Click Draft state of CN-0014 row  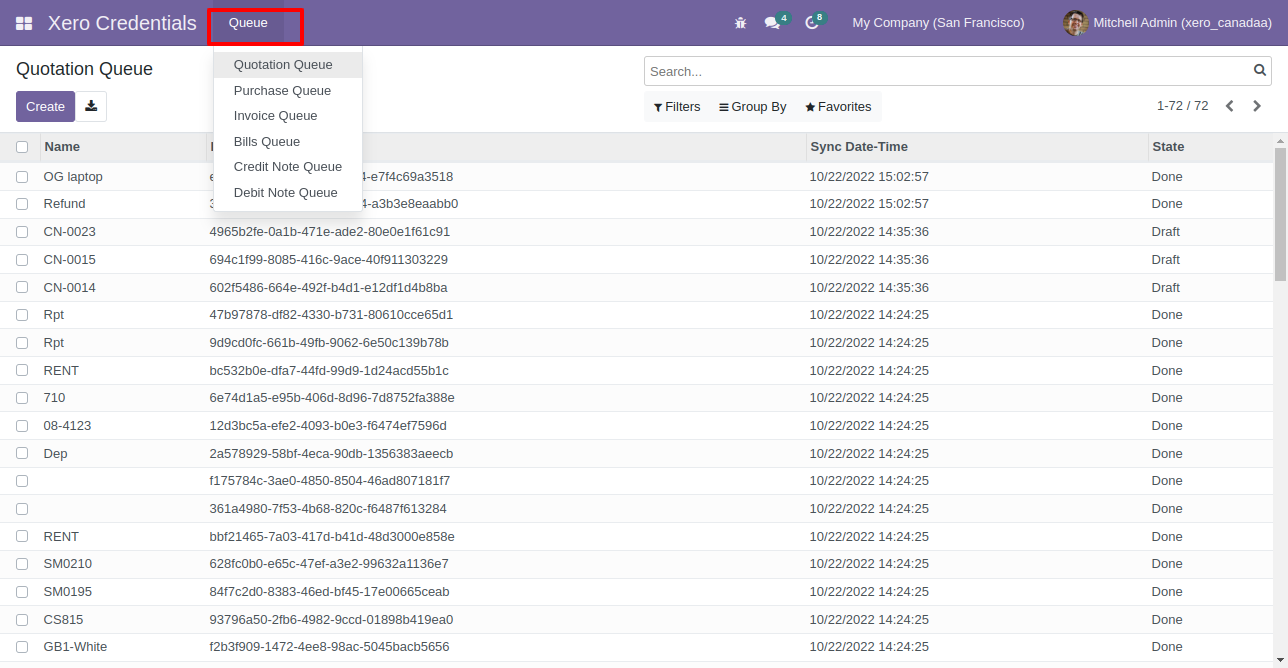[x=1166, y=288]
